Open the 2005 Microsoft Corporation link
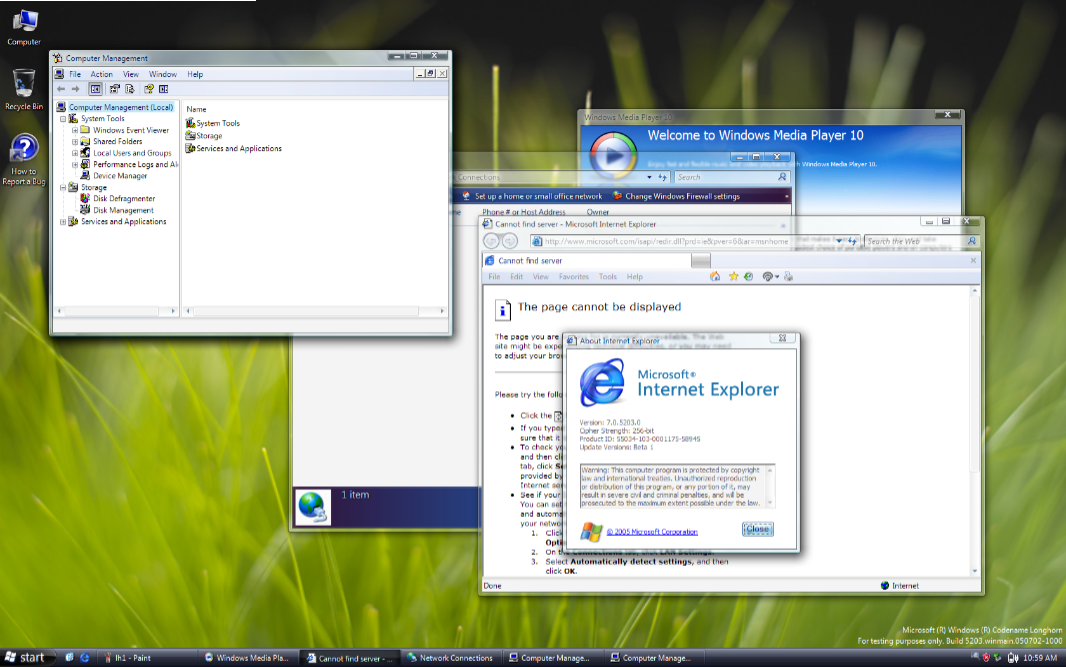This screenshot has height=667, width=1066. click(x=652, y=532)
